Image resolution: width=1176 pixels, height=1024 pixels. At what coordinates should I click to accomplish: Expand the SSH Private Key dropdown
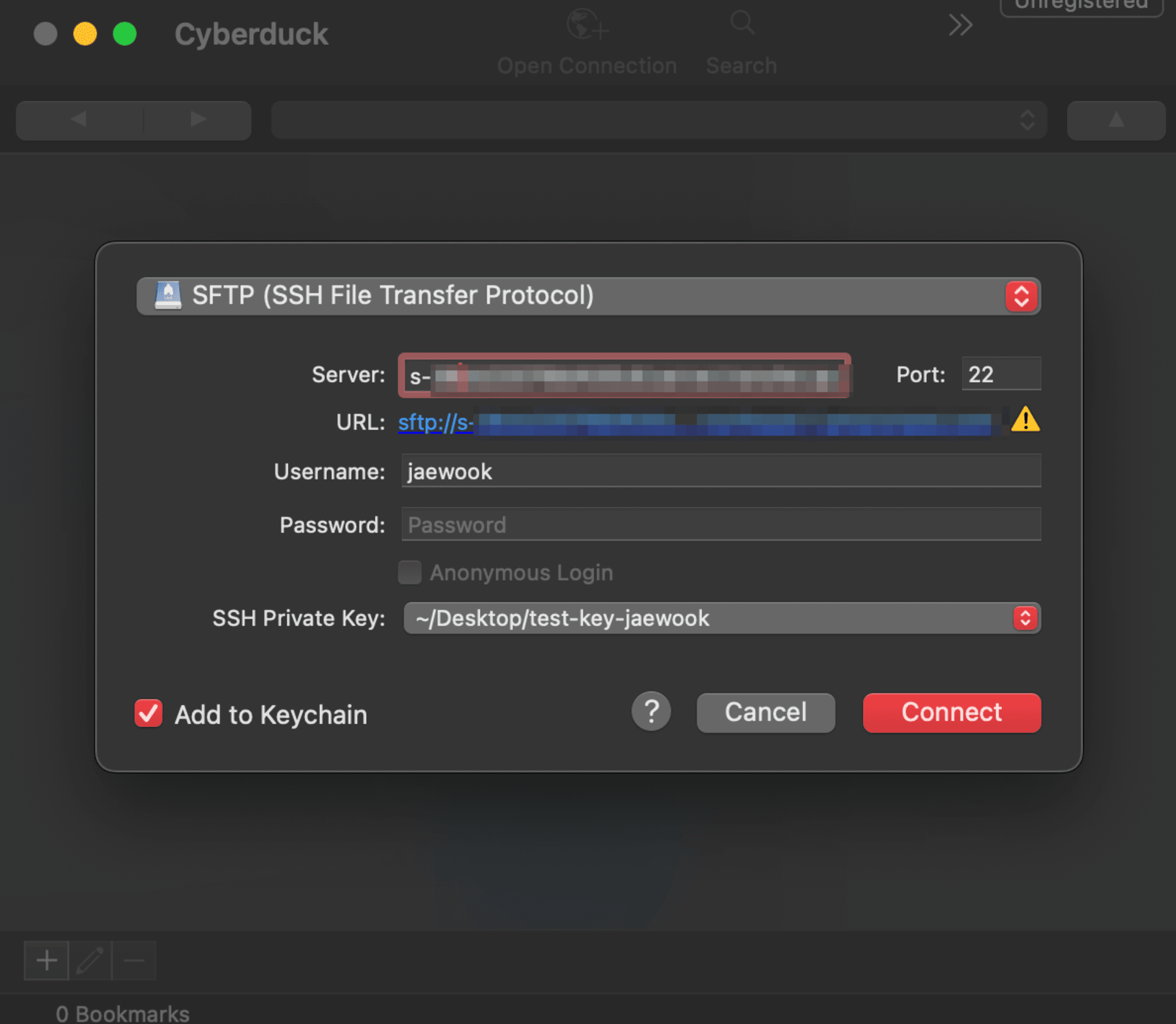pyautogui.click(x=1025, y=617)
